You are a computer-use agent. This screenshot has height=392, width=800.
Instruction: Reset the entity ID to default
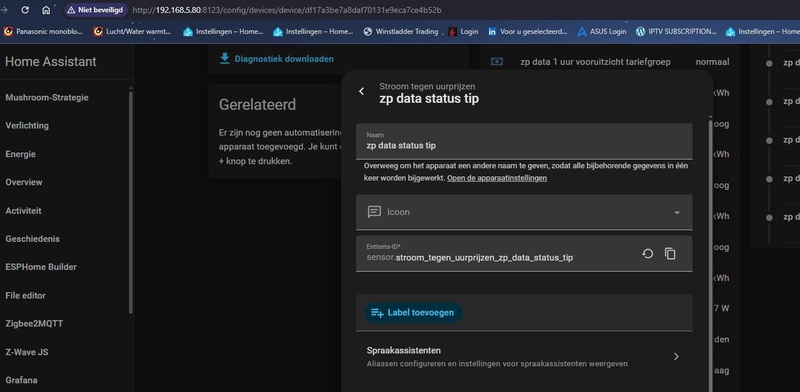[x=647, y=254]
